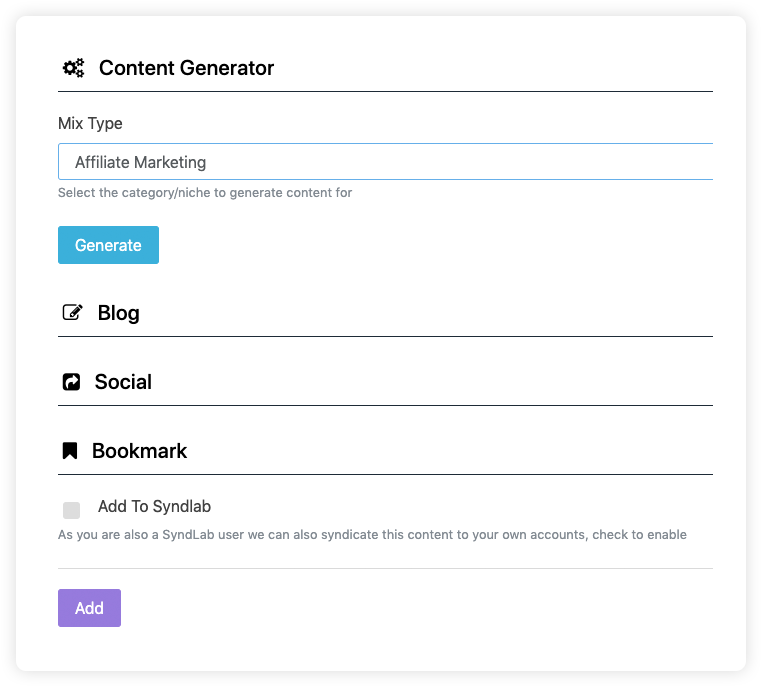Expand the Social section heading

coord(123,382)
